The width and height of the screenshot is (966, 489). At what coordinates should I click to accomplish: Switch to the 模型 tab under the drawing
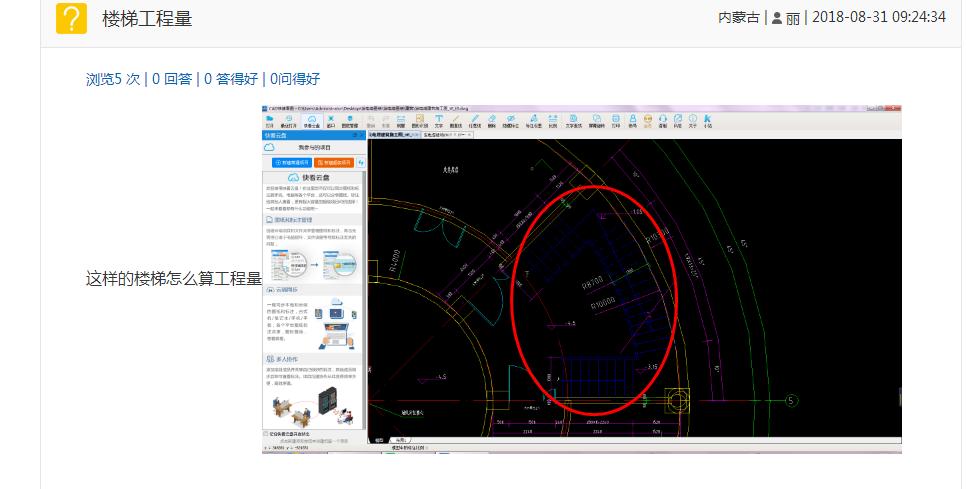(x=379, y=440)
